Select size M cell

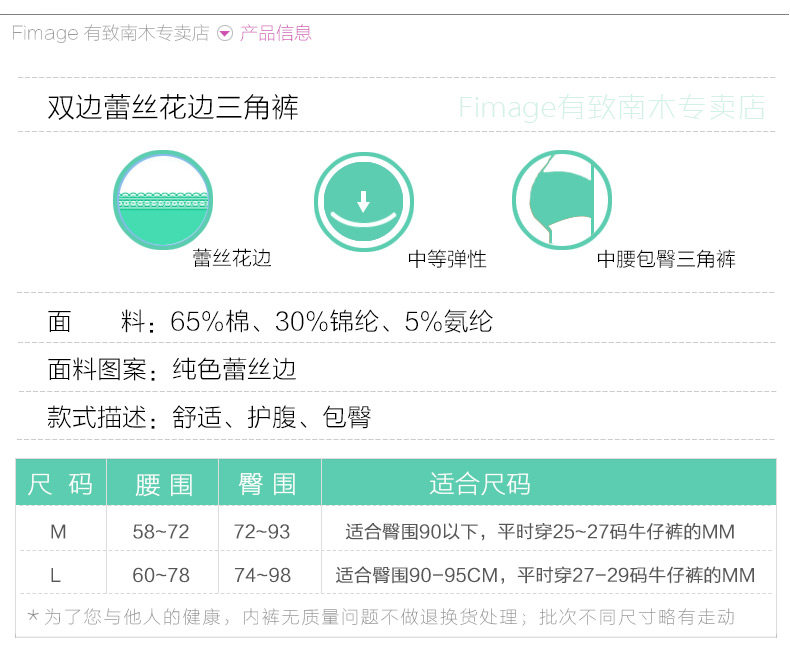click(58, 532)
